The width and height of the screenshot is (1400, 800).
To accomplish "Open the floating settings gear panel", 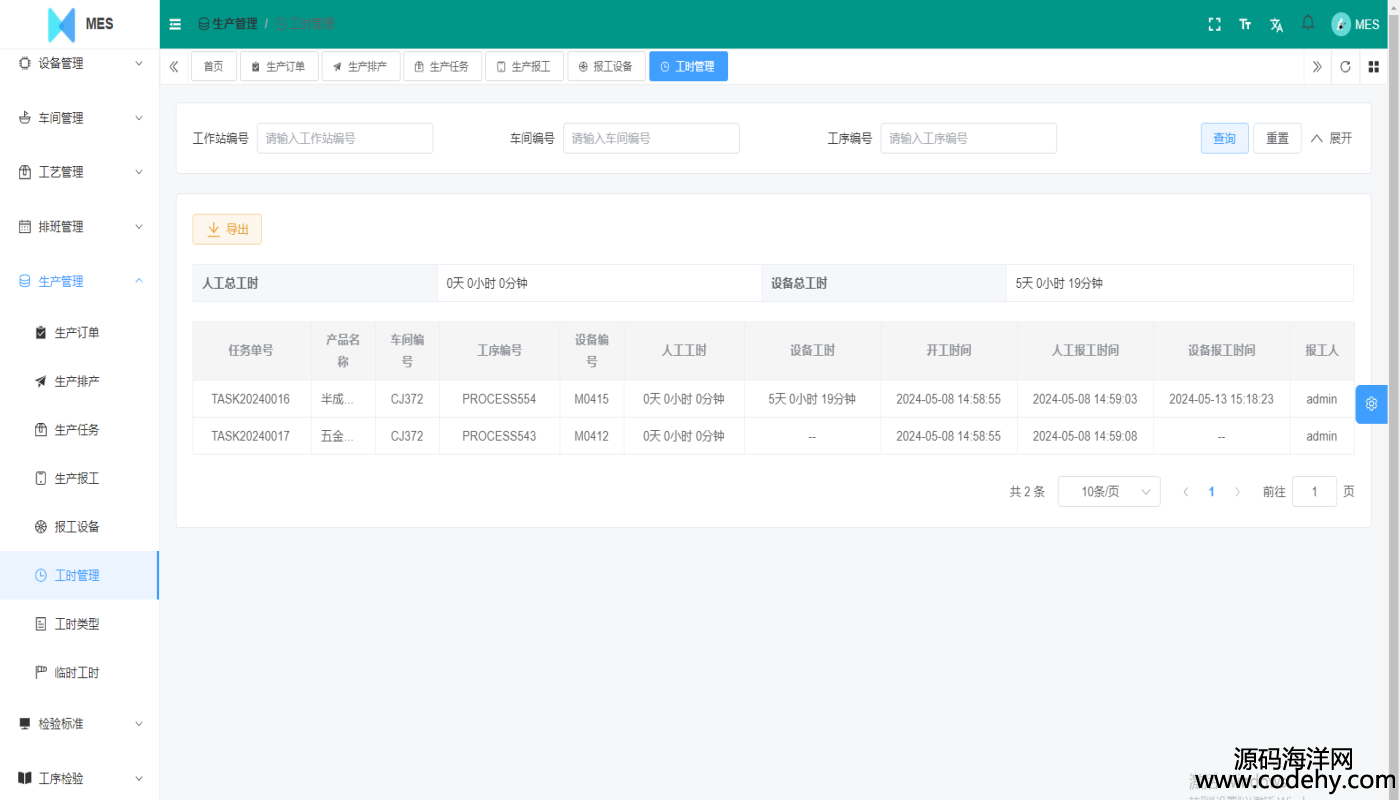I will pyautogui.click(x=1371, y=404).
